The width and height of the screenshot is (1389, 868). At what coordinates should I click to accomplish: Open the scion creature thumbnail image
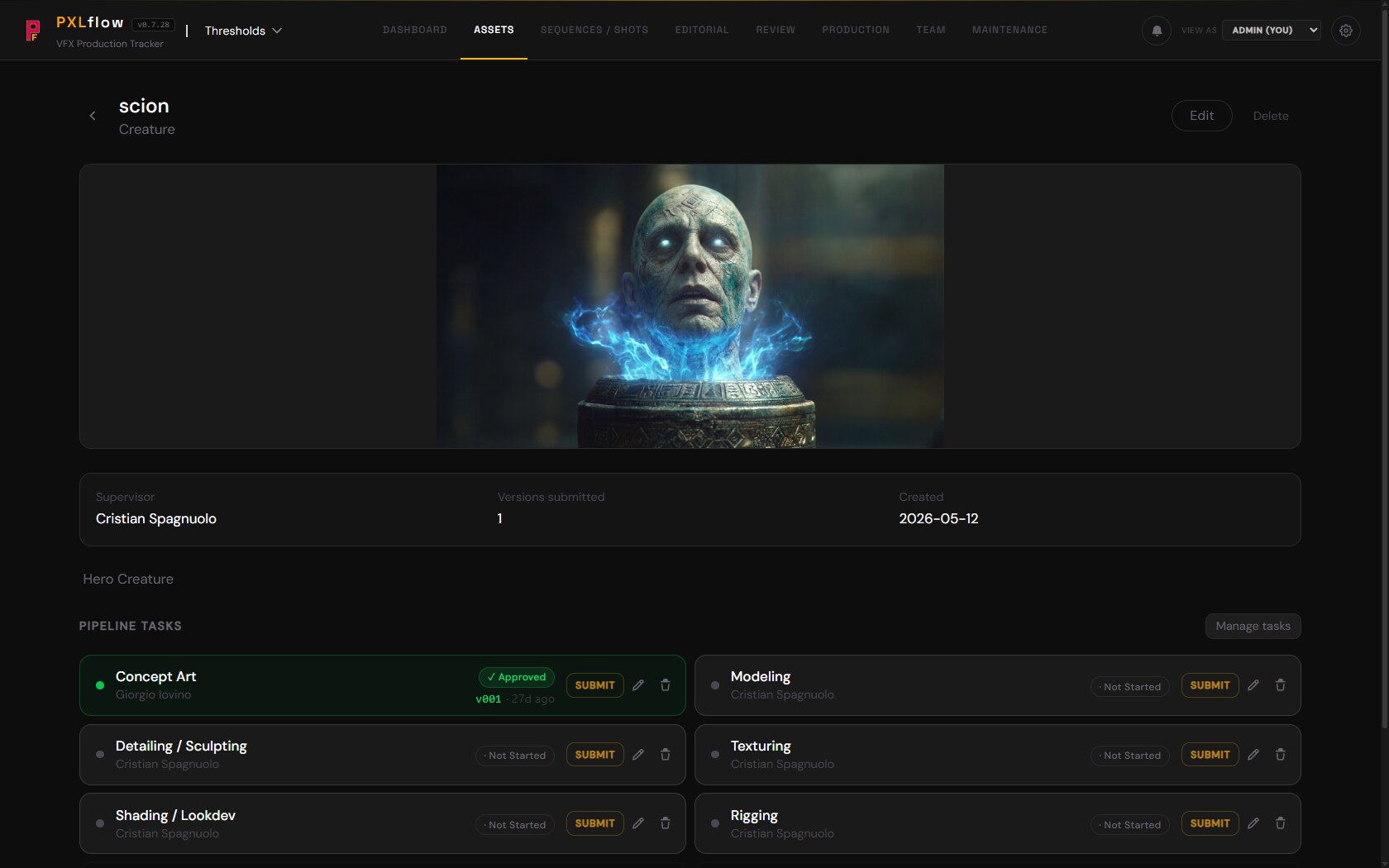(690, 306)
